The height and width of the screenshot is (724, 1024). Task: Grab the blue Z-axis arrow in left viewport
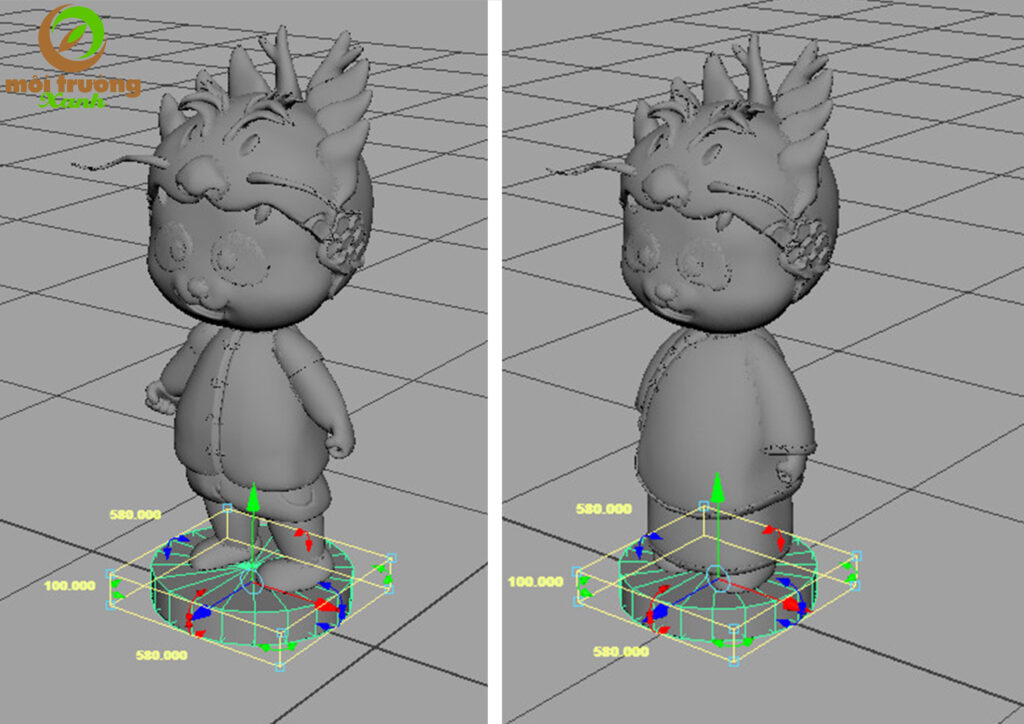200,612
